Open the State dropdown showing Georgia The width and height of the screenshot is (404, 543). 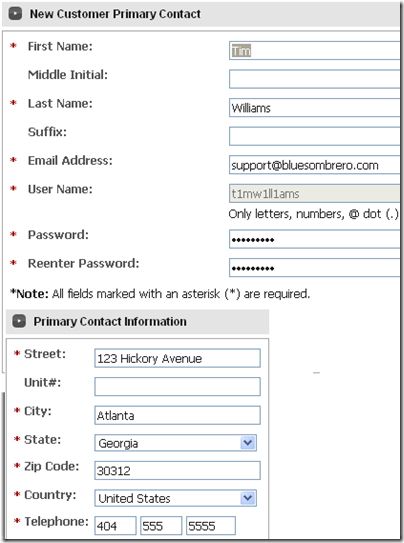pyautogui.click(x=176, y=443)
